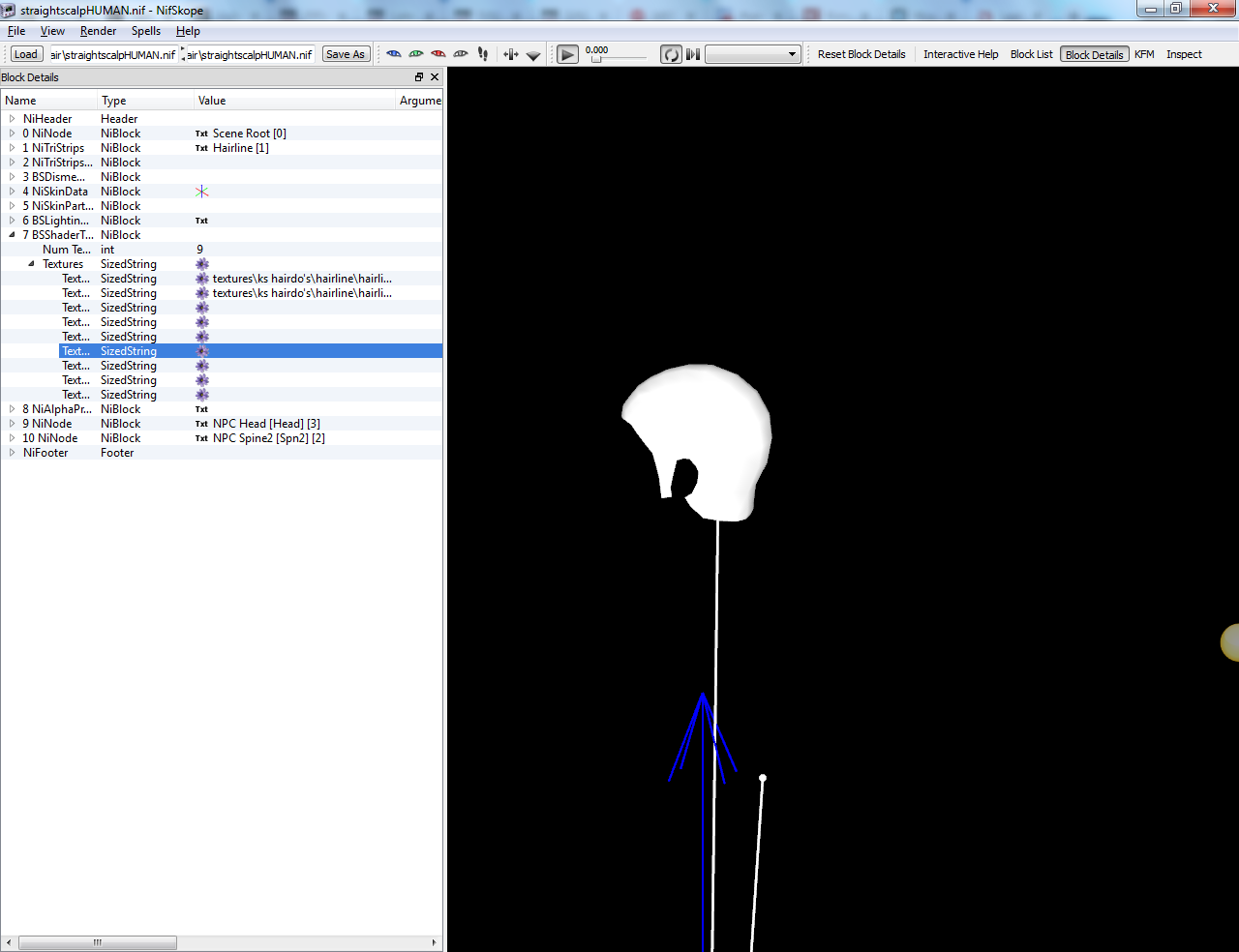The image size is (1239, 952).
Task: Click Reset Block Details
Action: (x=861, y=54)
